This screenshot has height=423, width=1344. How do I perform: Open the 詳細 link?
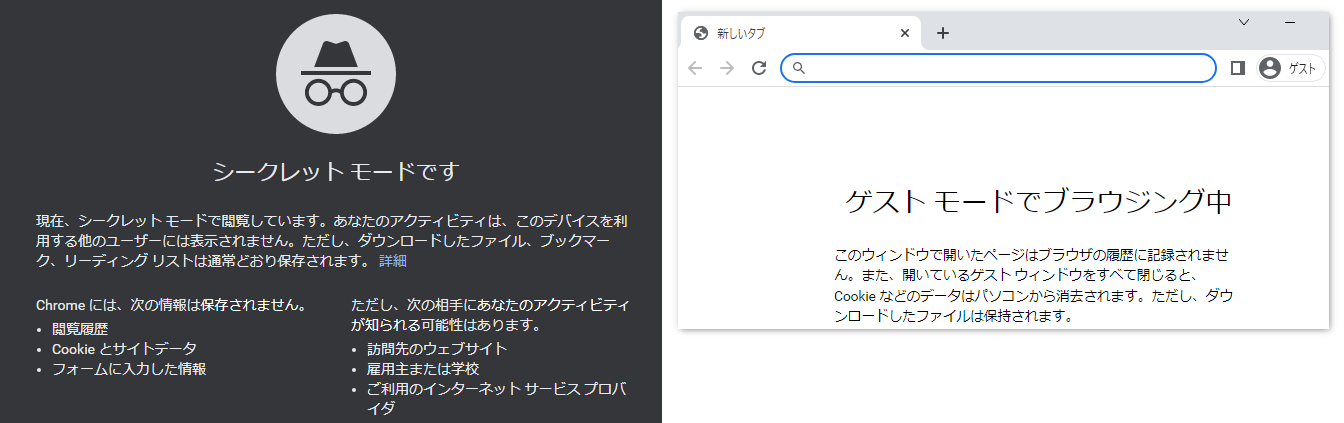click(392, 261)
